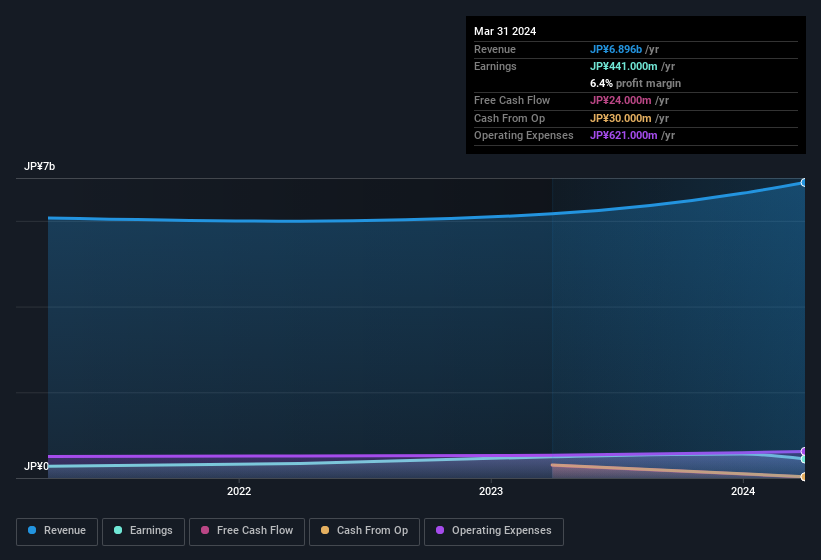The image size is (821, 560).
Task: Toggle the Operating Expenses legend button
Action: pyautogui.click(x=494, y=531)
